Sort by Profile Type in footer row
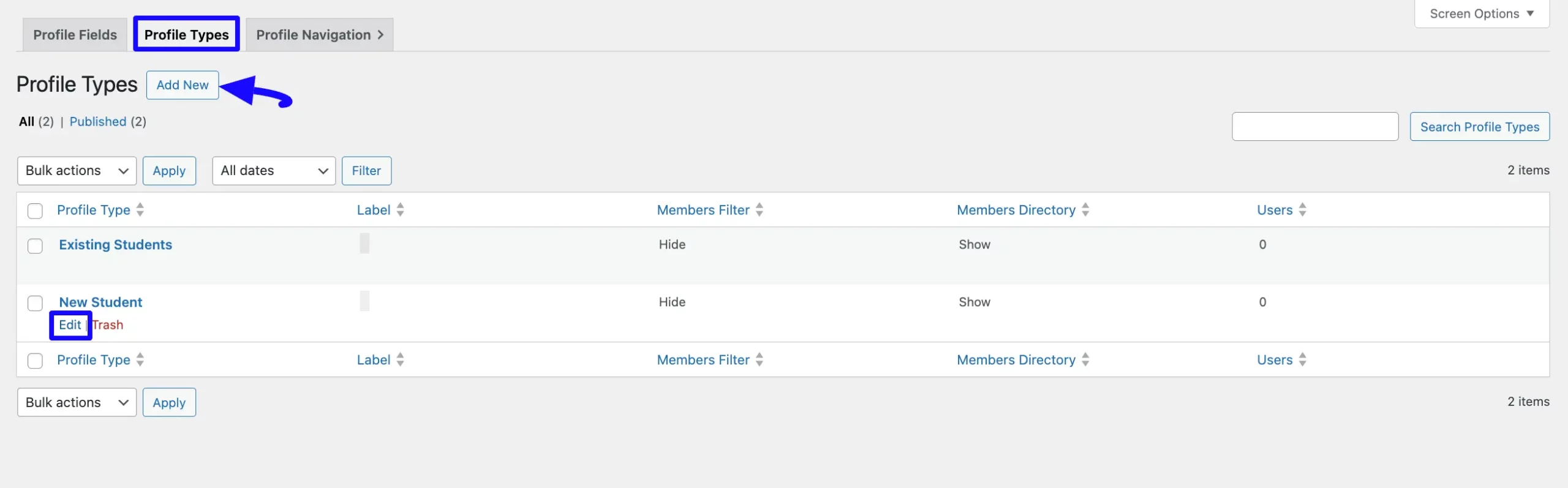Image resolution: width=1568 pixels, height=488 pixels. (x=94, y=360)
